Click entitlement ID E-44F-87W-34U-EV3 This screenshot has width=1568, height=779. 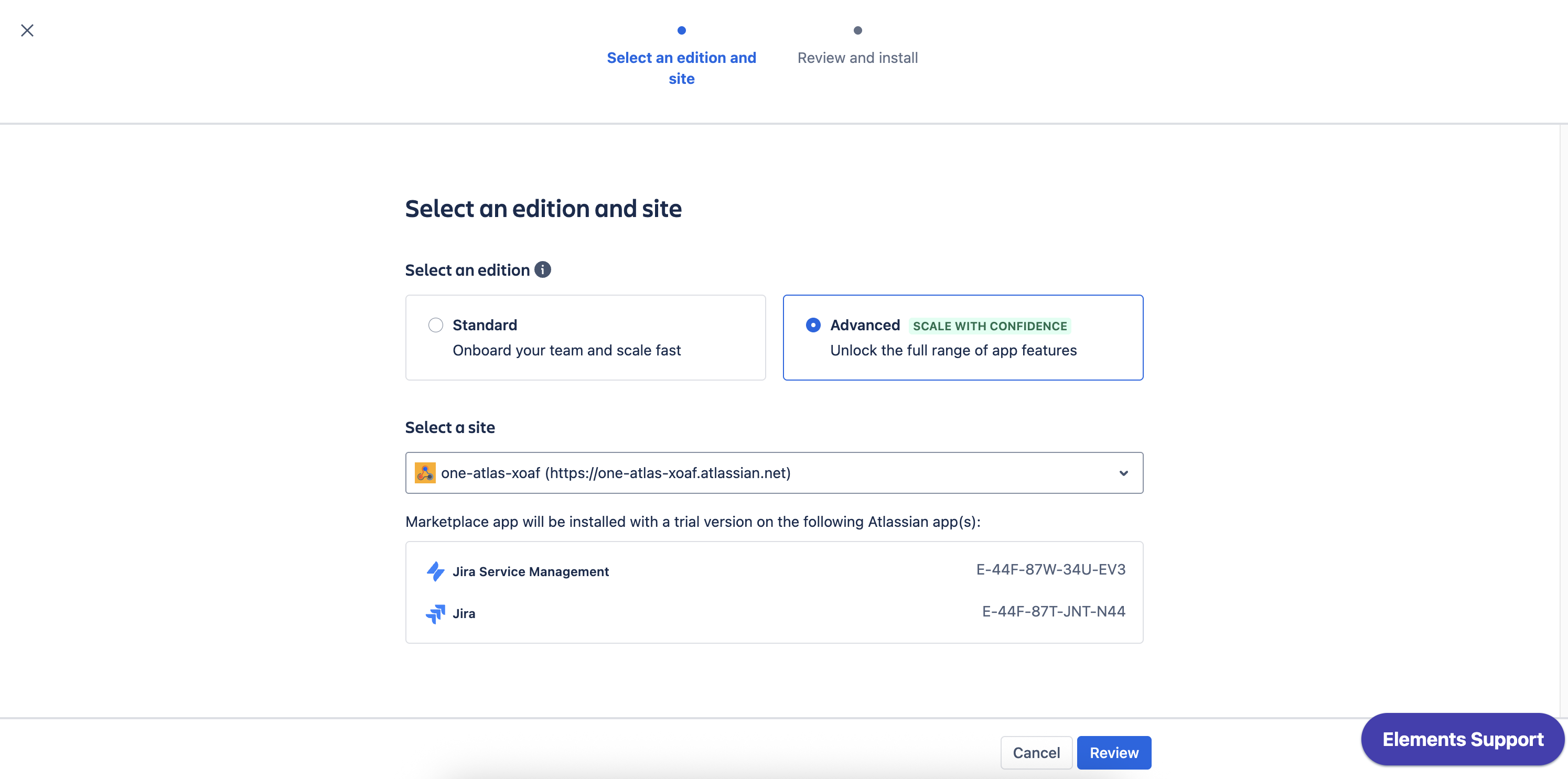pyautogui.click(x=1051, y=570)
